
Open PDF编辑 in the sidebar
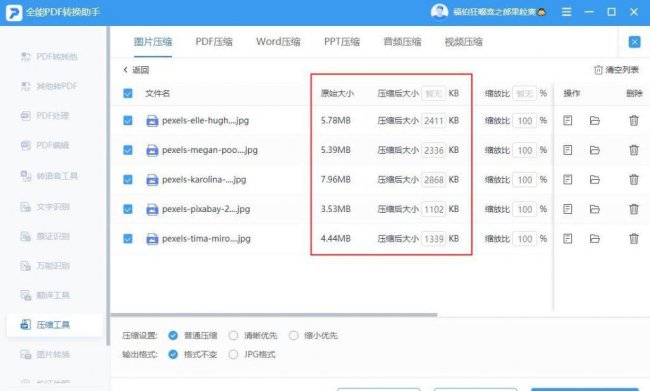click(x=45, y=145)
